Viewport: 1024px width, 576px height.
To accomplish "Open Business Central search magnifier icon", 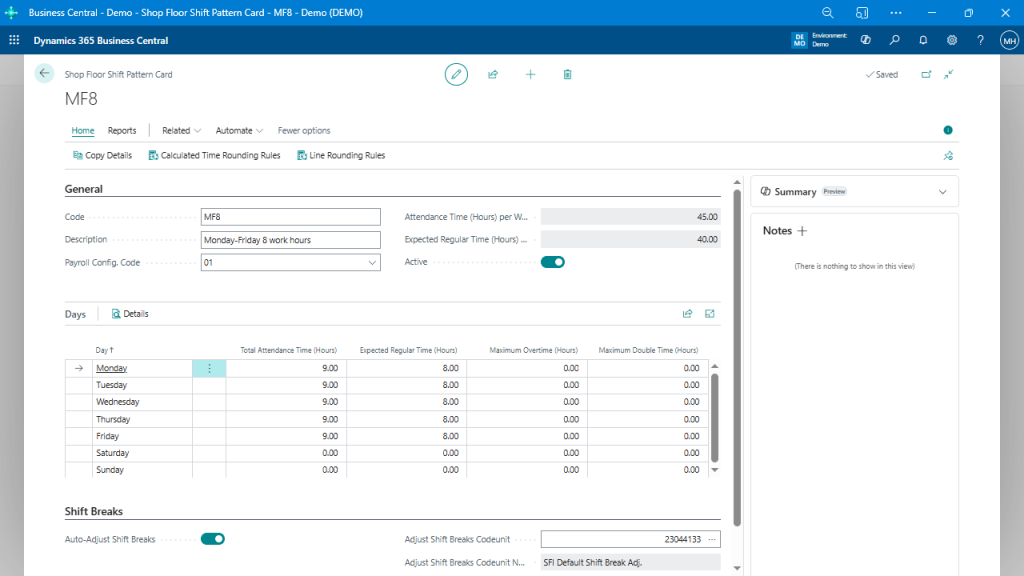I will coord(895,40).
